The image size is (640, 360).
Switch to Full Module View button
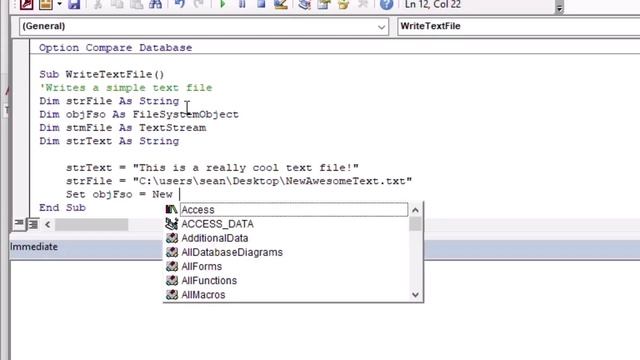[33, 224]
